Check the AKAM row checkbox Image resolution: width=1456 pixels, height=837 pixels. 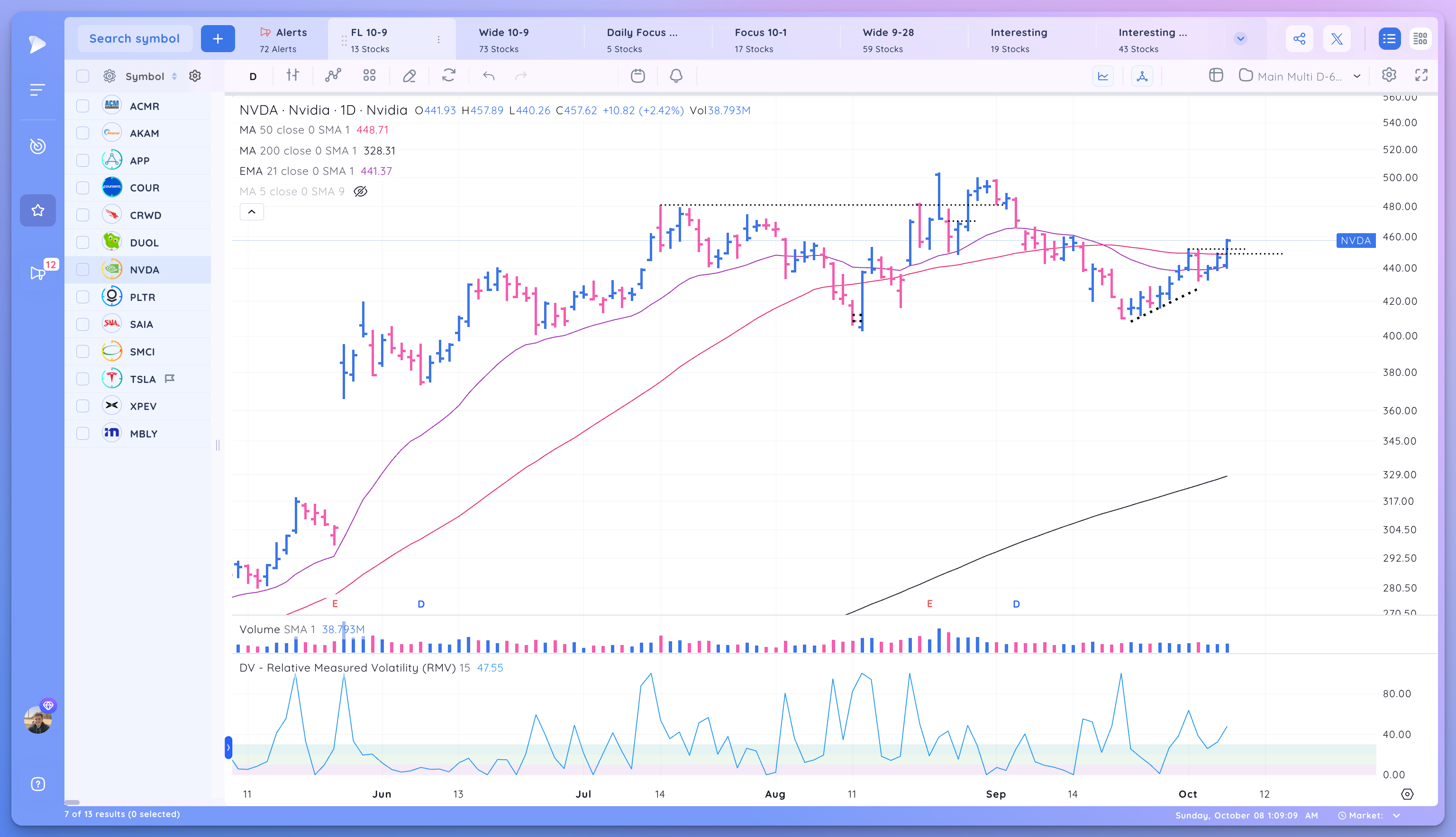tap(83, 133)
